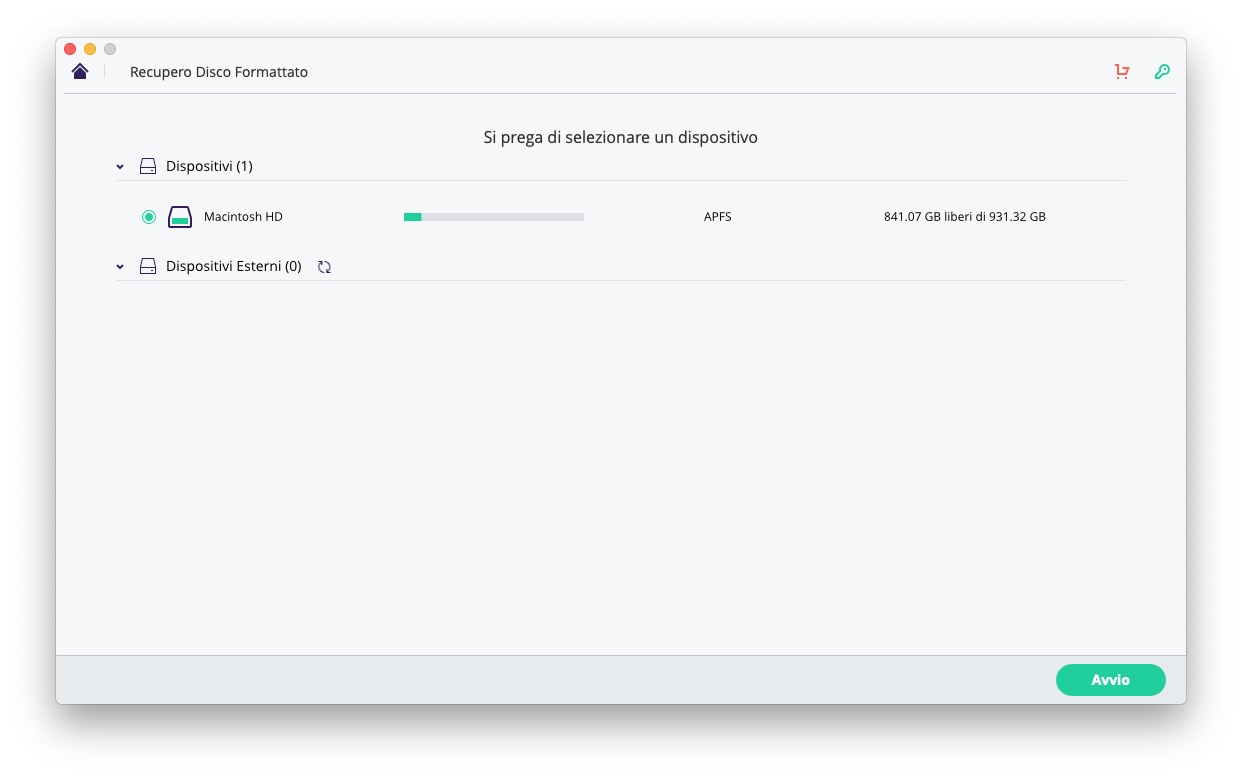Refresh the external devices list
The width and height of the screenshot is (1242, 778).
pos(324,267)
